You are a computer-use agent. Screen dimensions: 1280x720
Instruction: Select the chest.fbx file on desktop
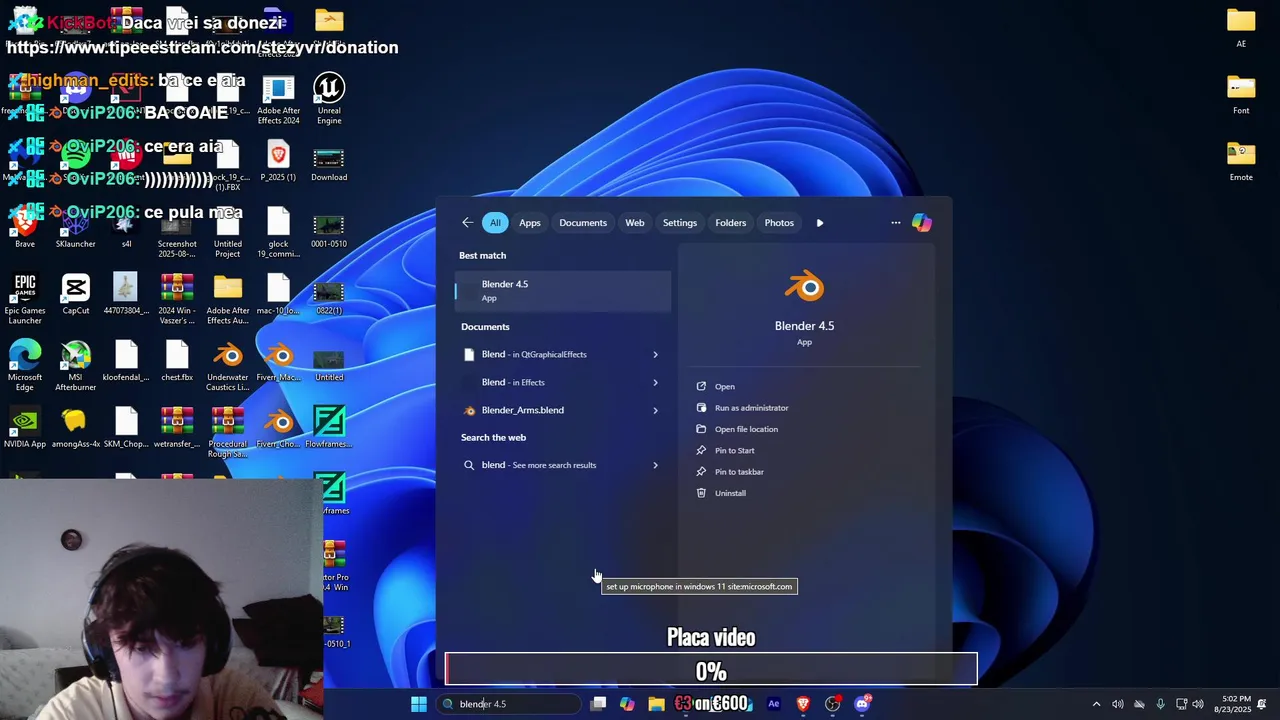tap(177, 361)
